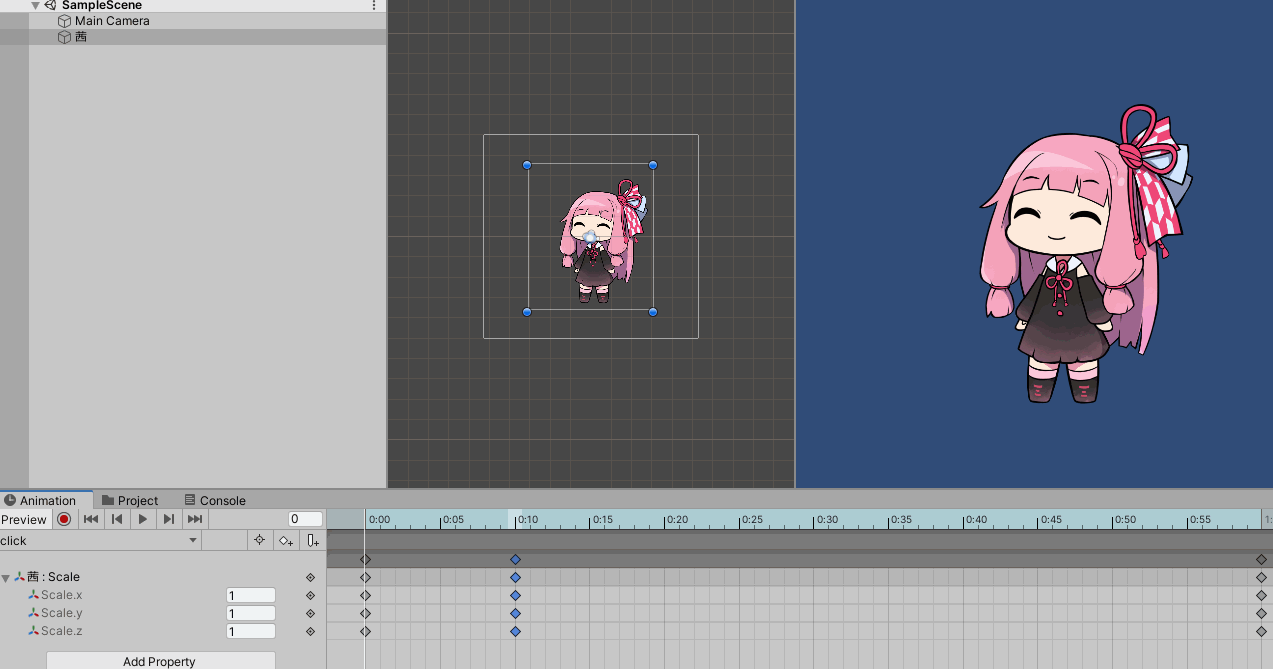The image size is (1273, 669).
Task: Select the Scale.x keyframe at 0:00
Action: (x=365, y=595)
